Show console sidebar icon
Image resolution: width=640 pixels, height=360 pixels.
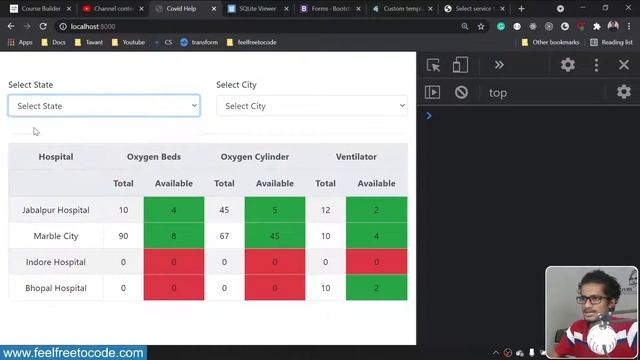coord(432,92)
